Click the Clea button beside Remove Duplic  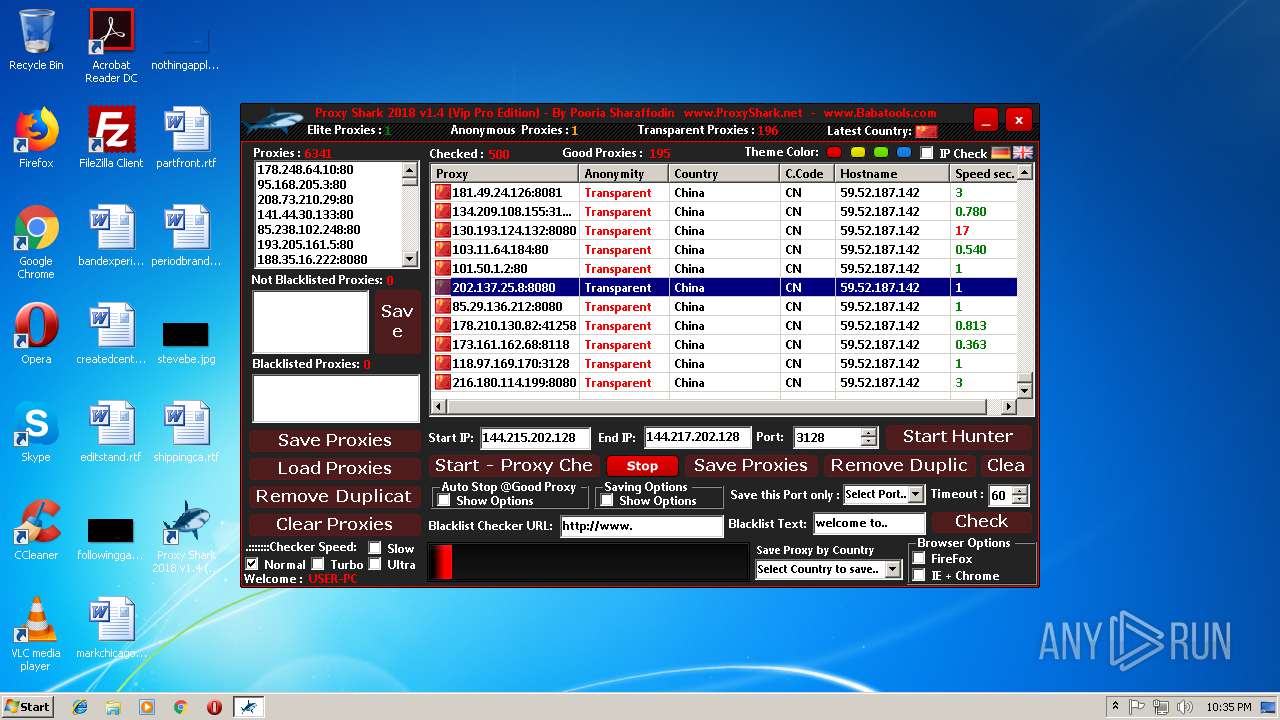(x=1005, y=466)
